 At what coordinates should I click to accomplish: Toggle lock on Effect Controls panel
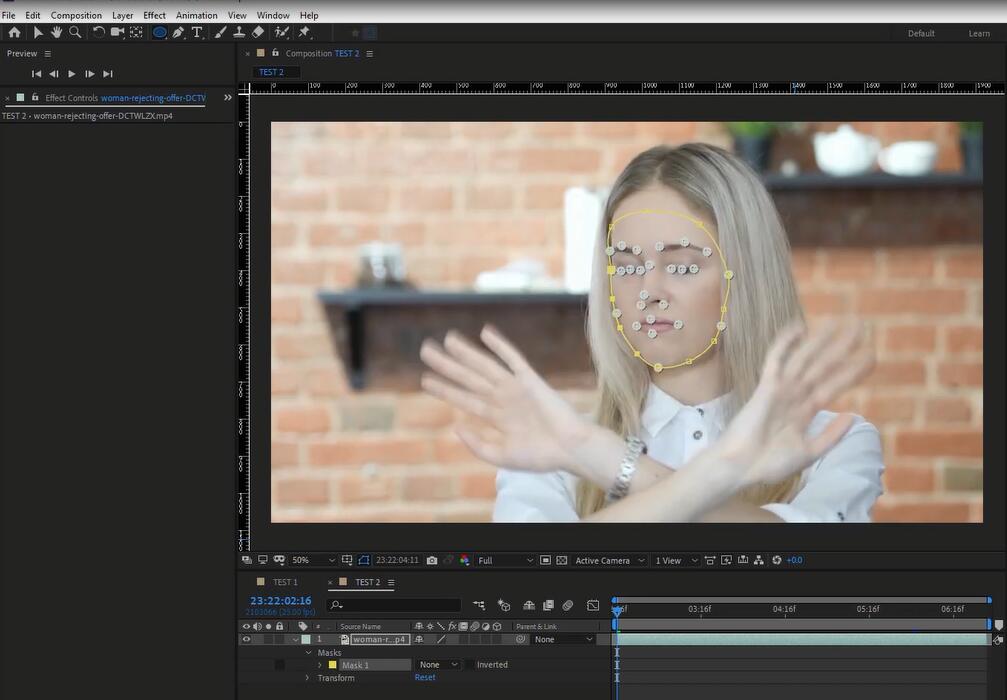35,98
